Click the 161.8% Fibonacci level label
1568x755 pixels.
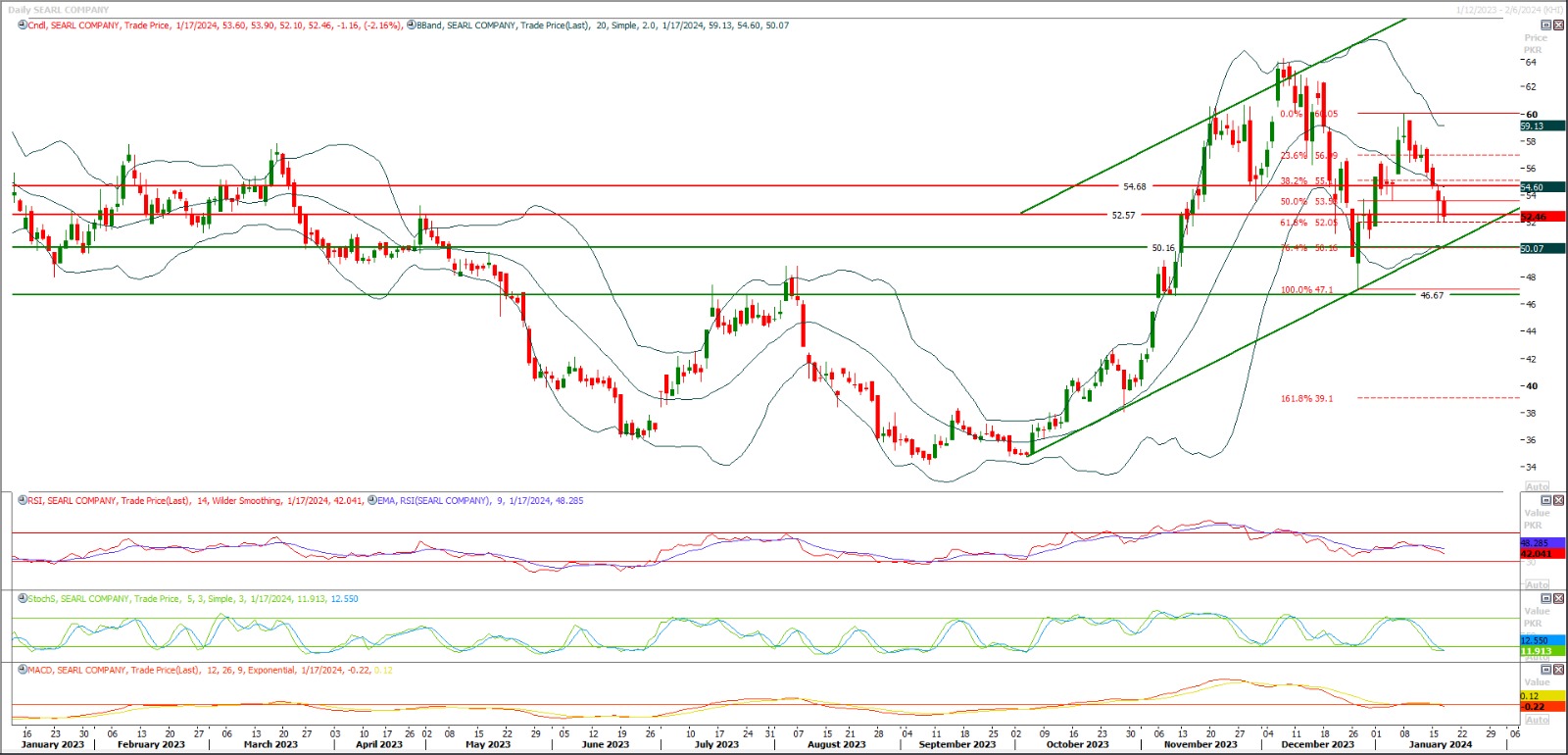point(1306,399)
